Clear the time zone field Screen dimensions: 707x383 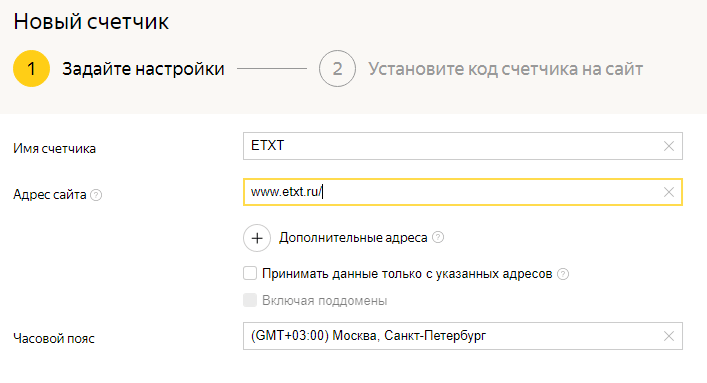pos(669,336)
